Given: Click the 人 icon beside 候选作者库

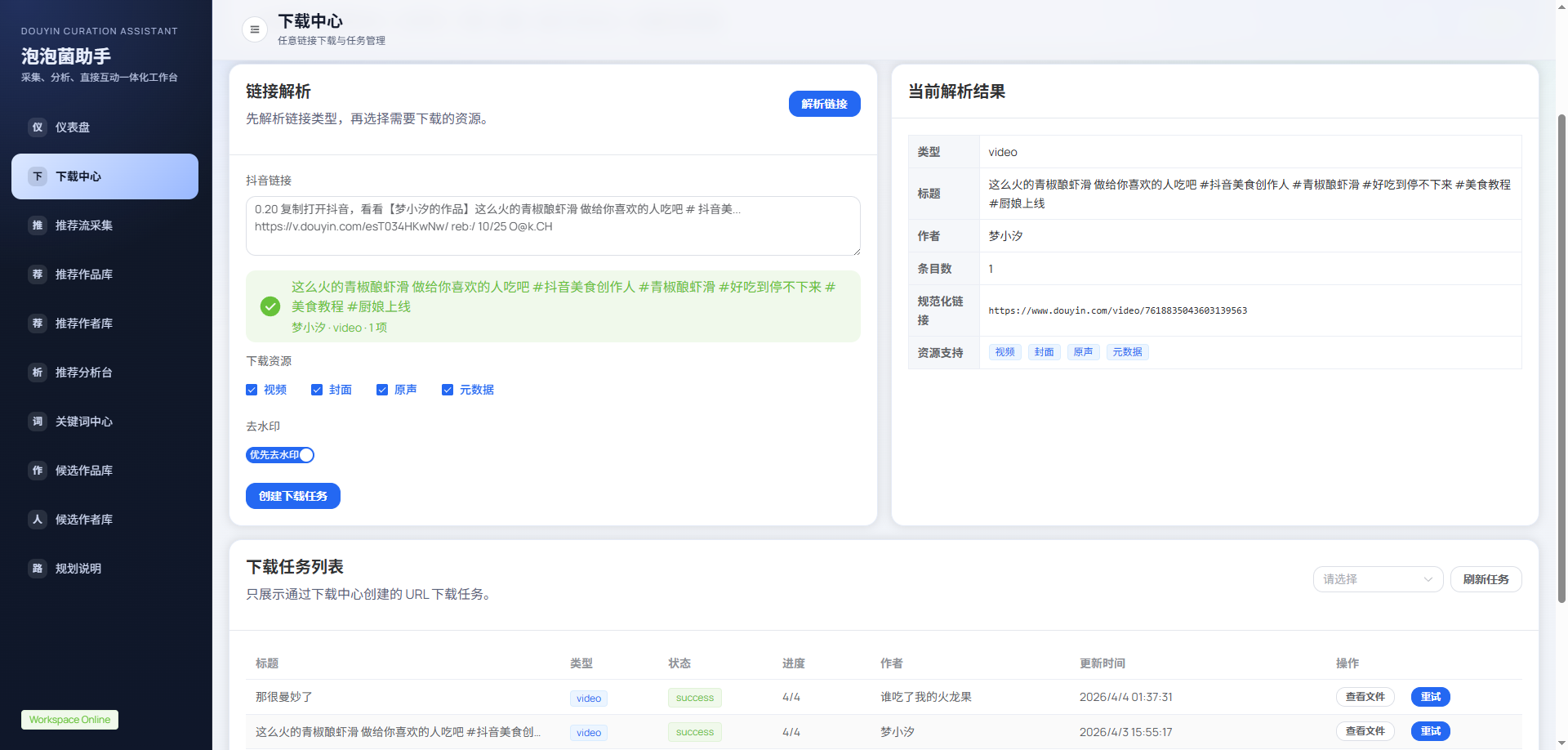Looking at the screenshot, I should point(38,520).
